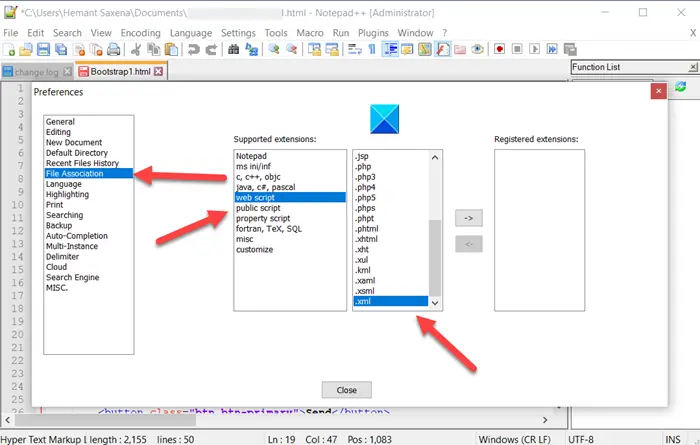Close Preferences with red X button
The height and width of the screenshot is (445, 700).
click(x=658, y=91)
